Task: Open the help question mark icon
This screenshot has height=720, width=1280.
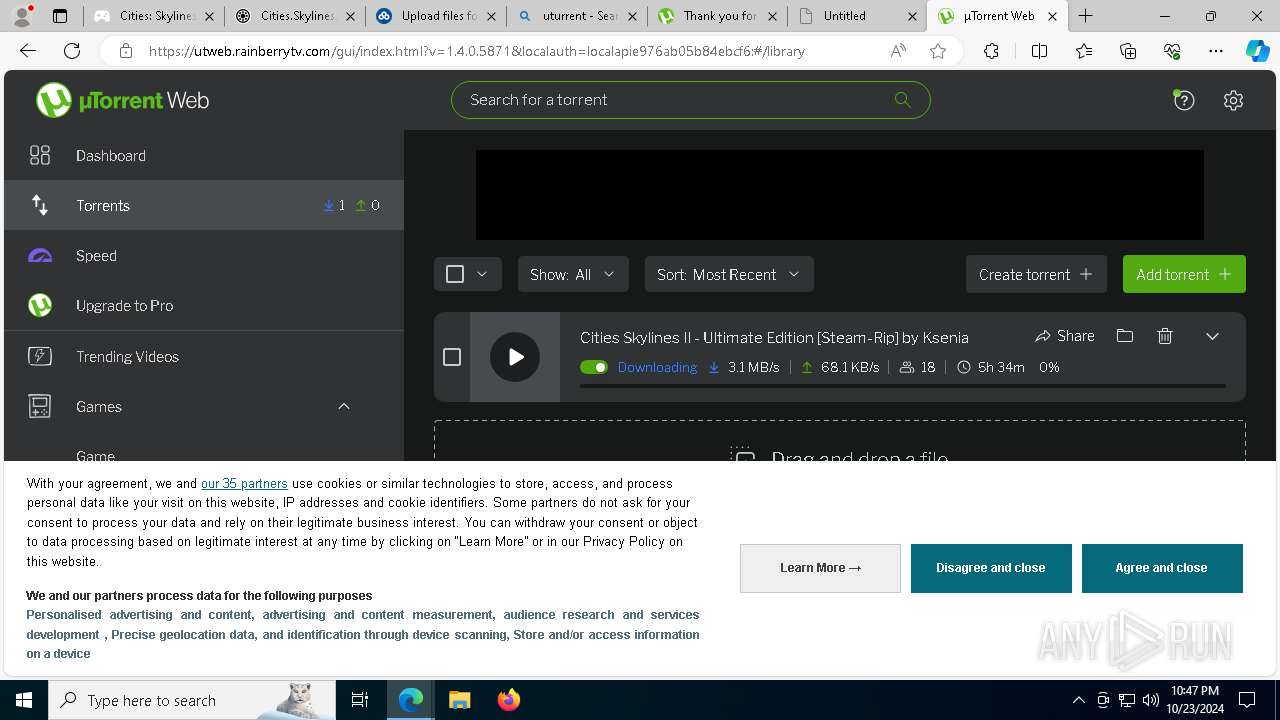Action: (1184, 100)
